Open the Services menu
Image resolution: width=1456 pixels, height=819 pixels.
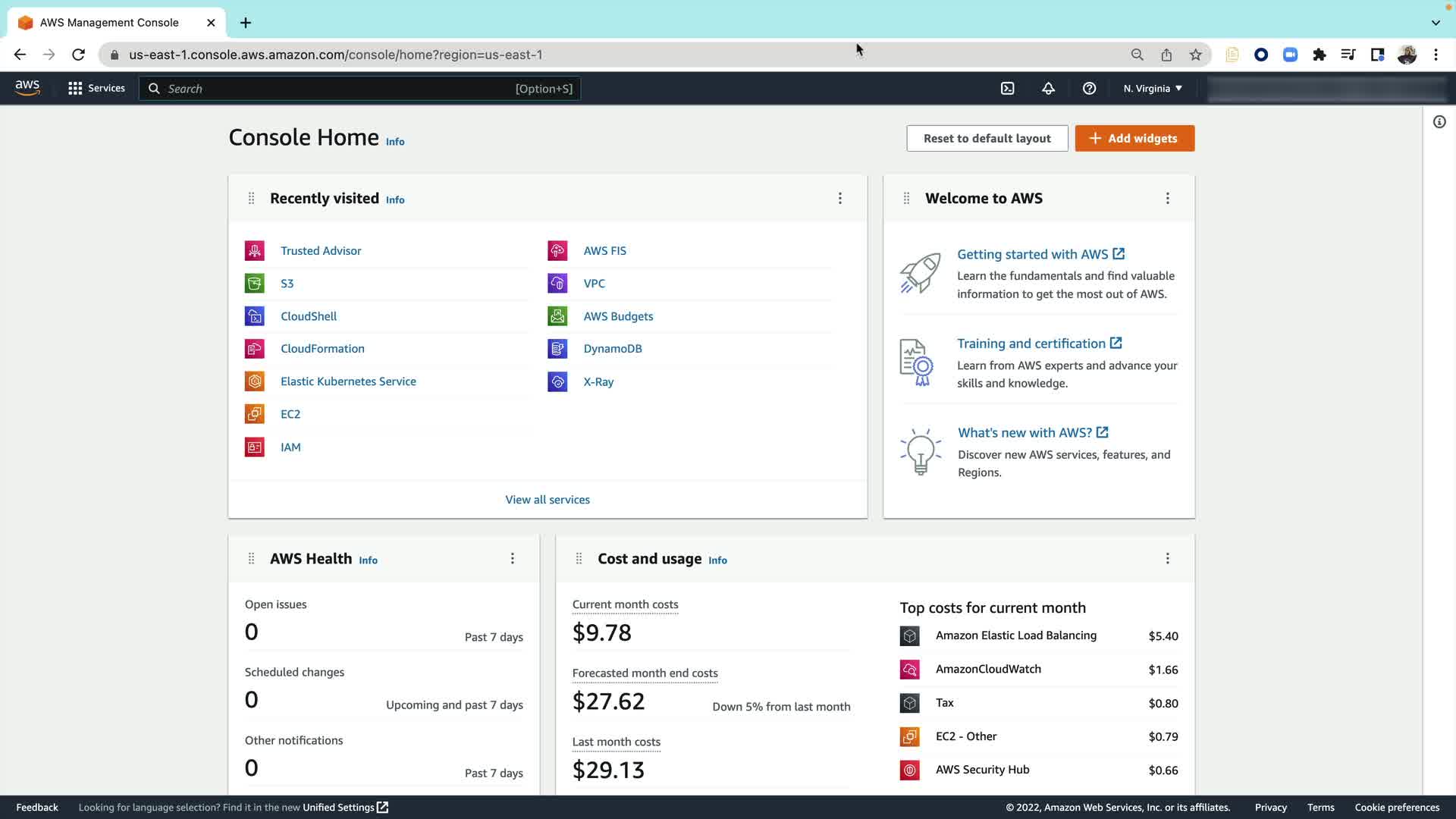coord(96,89)
